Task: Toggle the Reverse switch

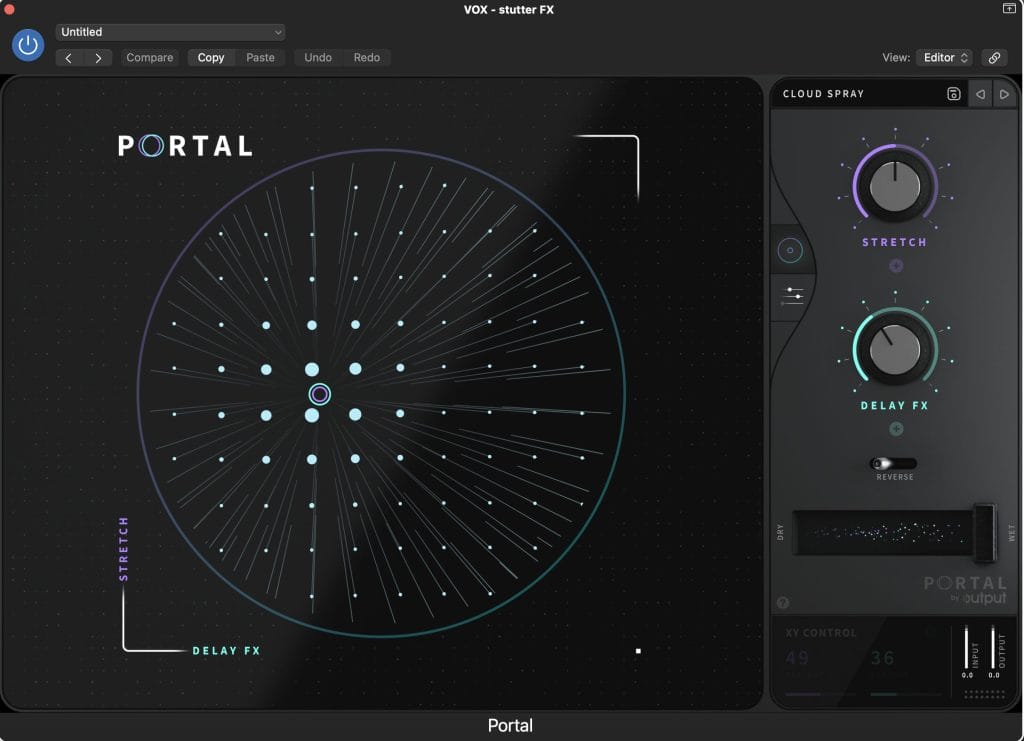Action: click(x=892, y=464)
